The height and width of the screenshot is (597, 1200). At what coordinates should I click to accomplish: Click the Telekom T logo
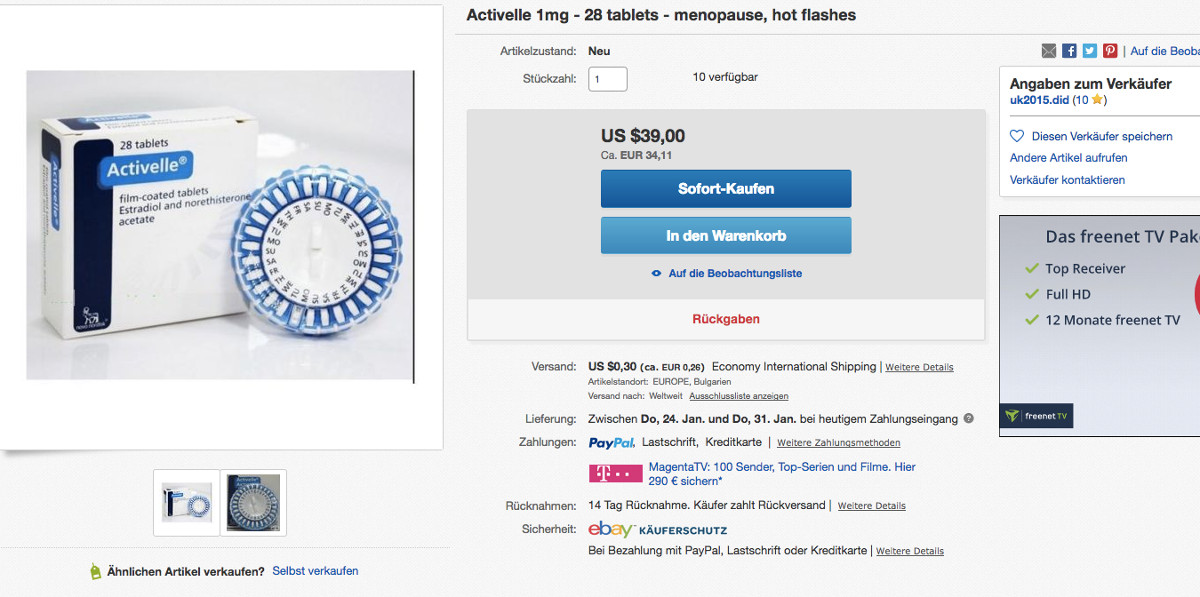(615, 473)
